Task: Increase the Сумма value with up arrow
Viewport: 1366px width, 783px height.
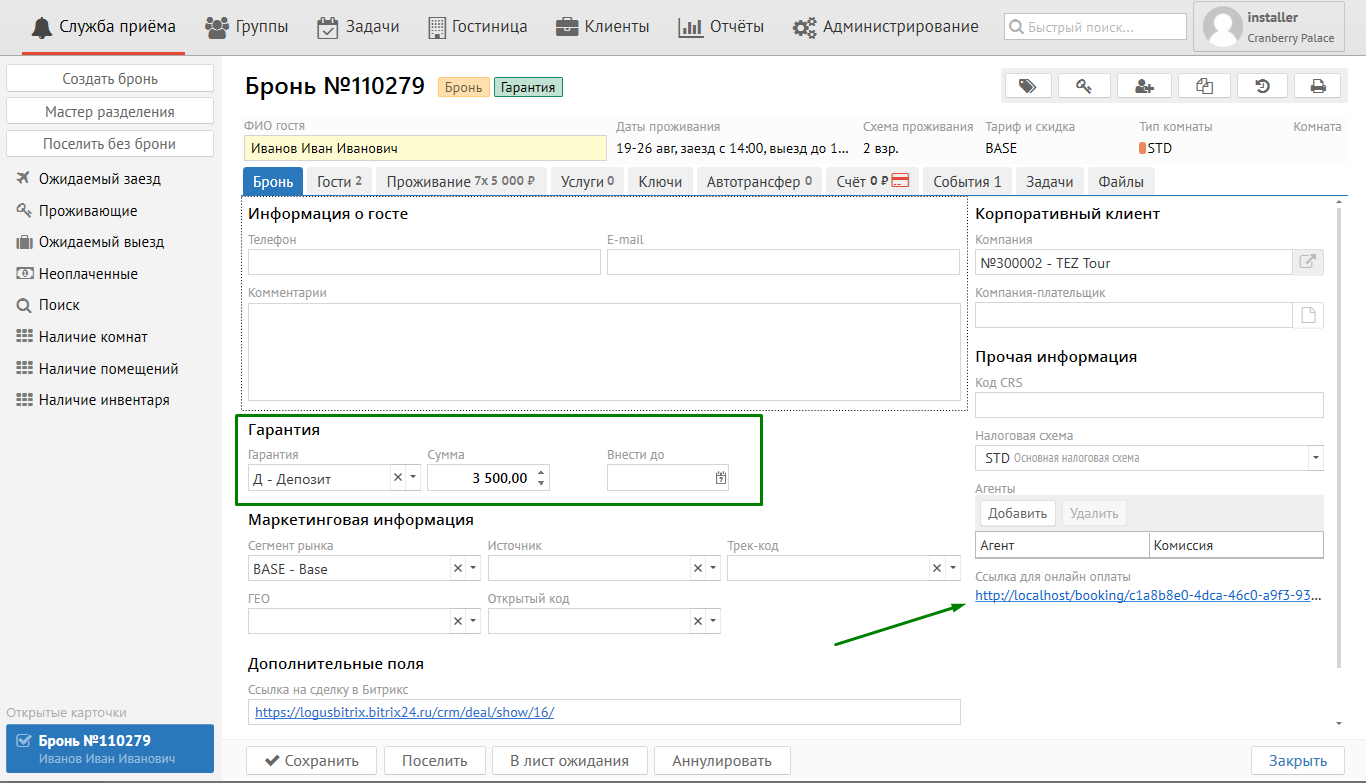Action: tap(541, 472)
